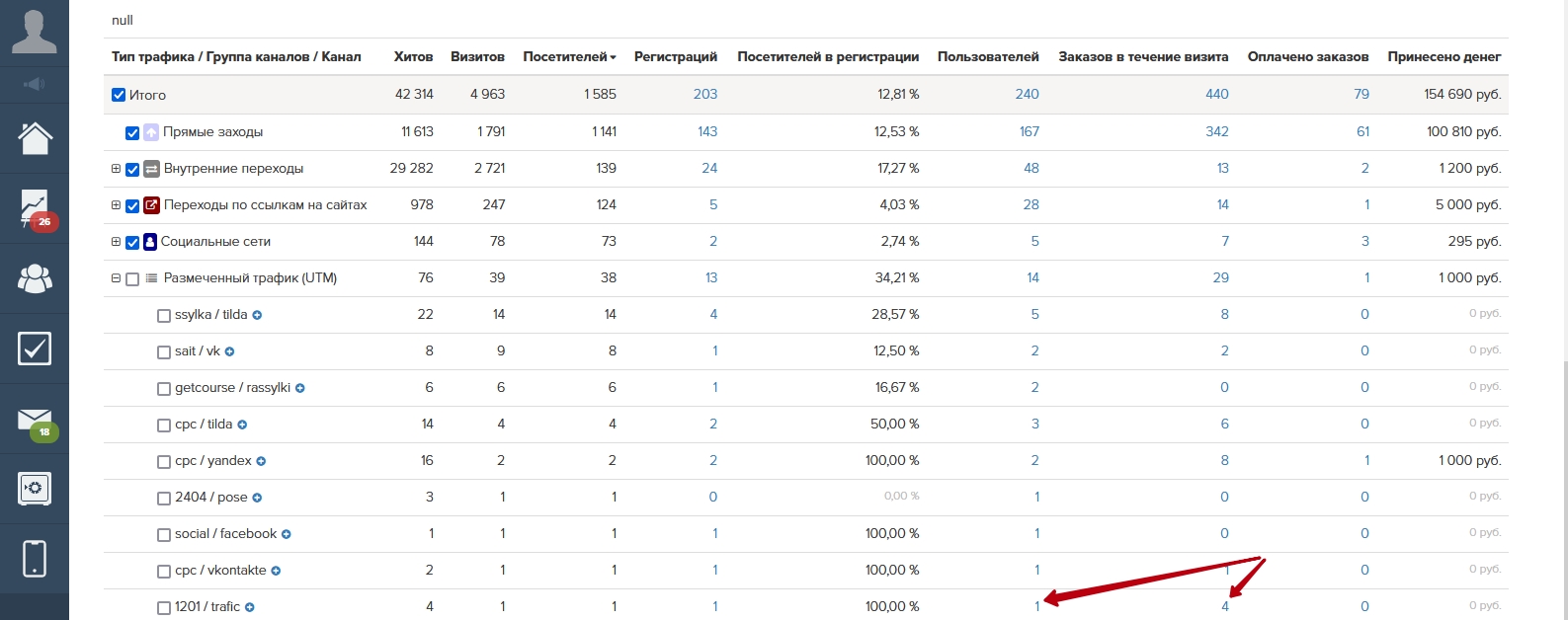Toggle the Прямые заходы checkbox
The width and height of the screenshot is (1568, 620).
pos(132,132)
